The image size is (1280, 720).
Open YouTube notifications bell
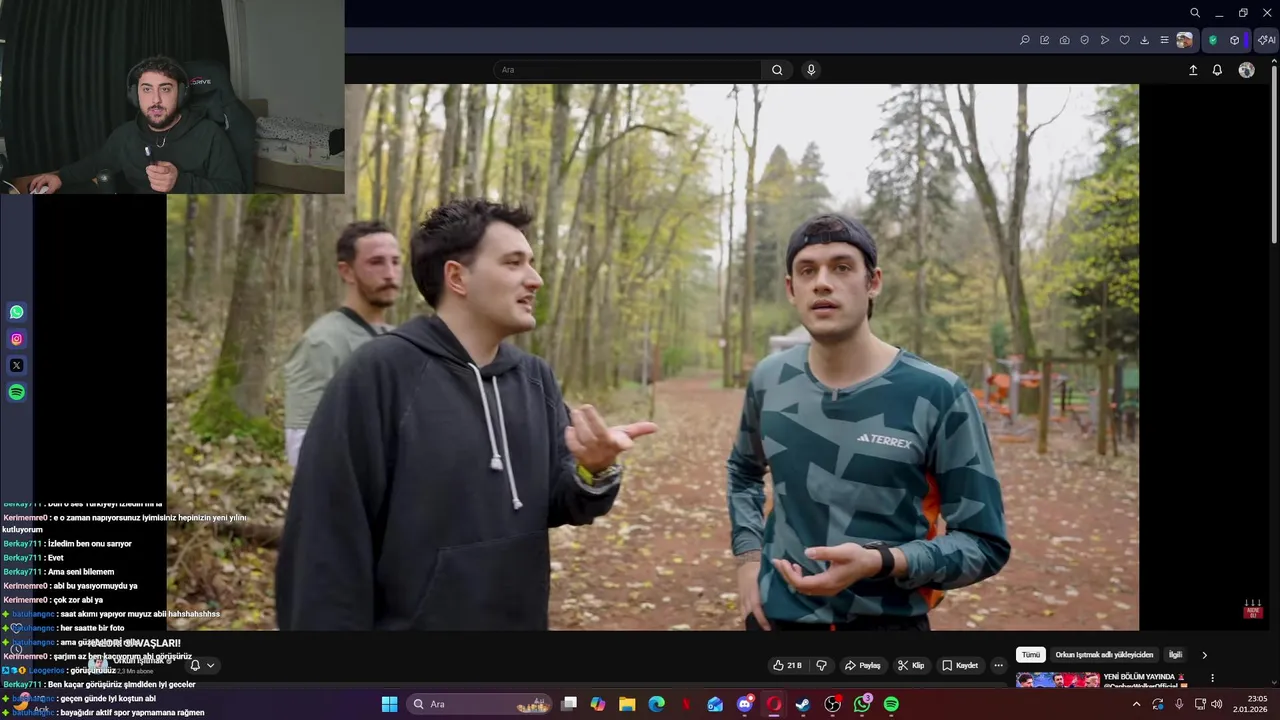[1217, 70]
